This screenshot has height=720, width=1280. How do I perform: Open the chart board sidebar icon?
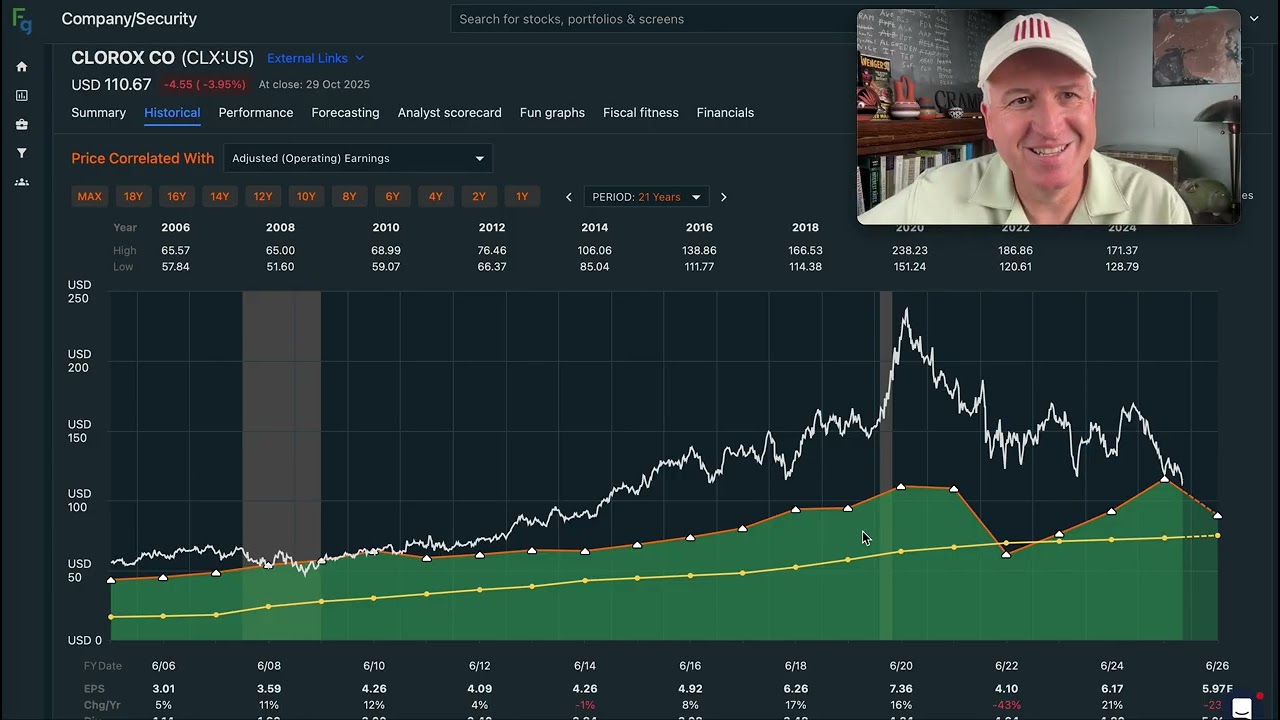(21, 96)
